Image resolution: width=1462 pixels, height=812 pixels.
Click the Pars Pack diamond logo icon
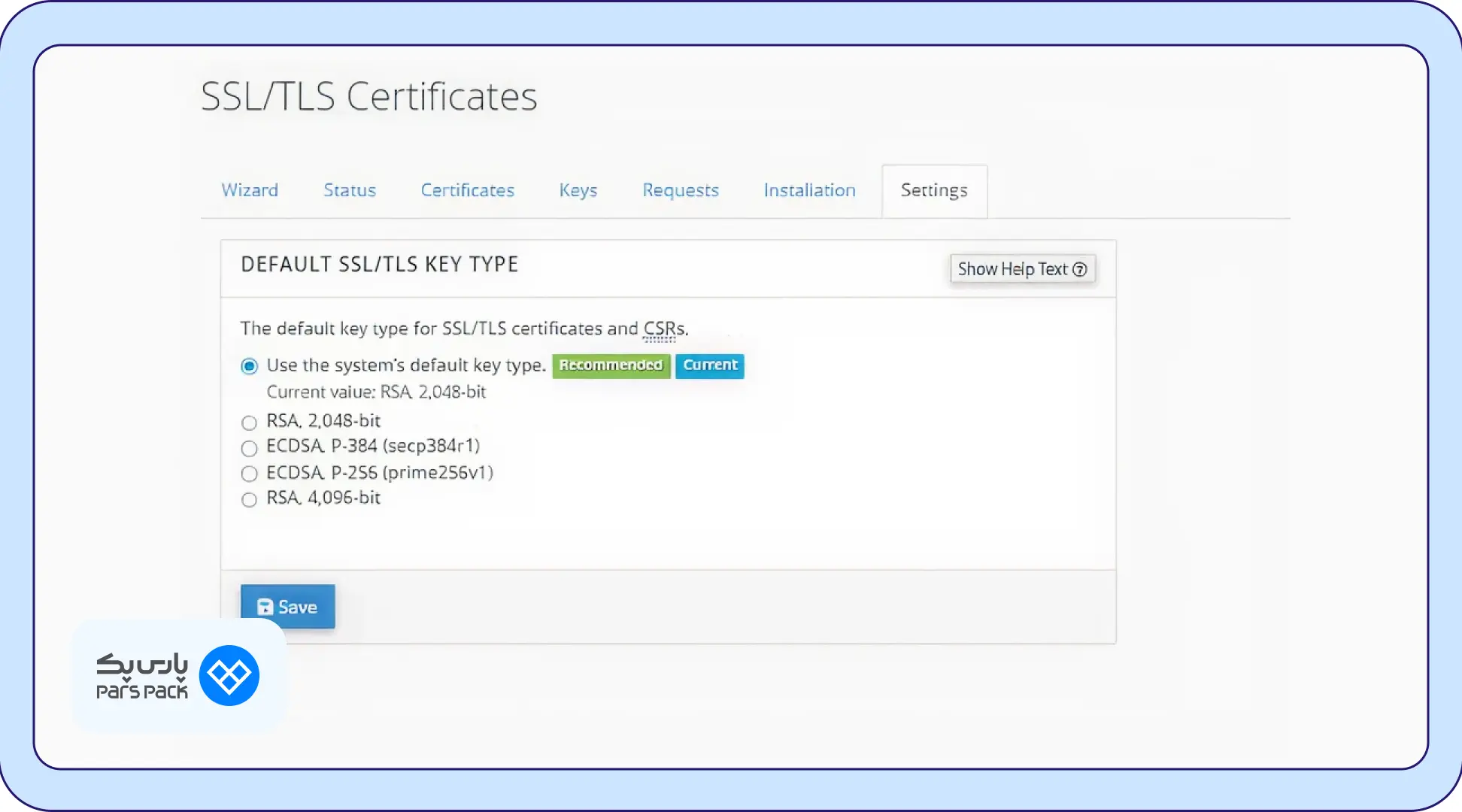(229, 676)
